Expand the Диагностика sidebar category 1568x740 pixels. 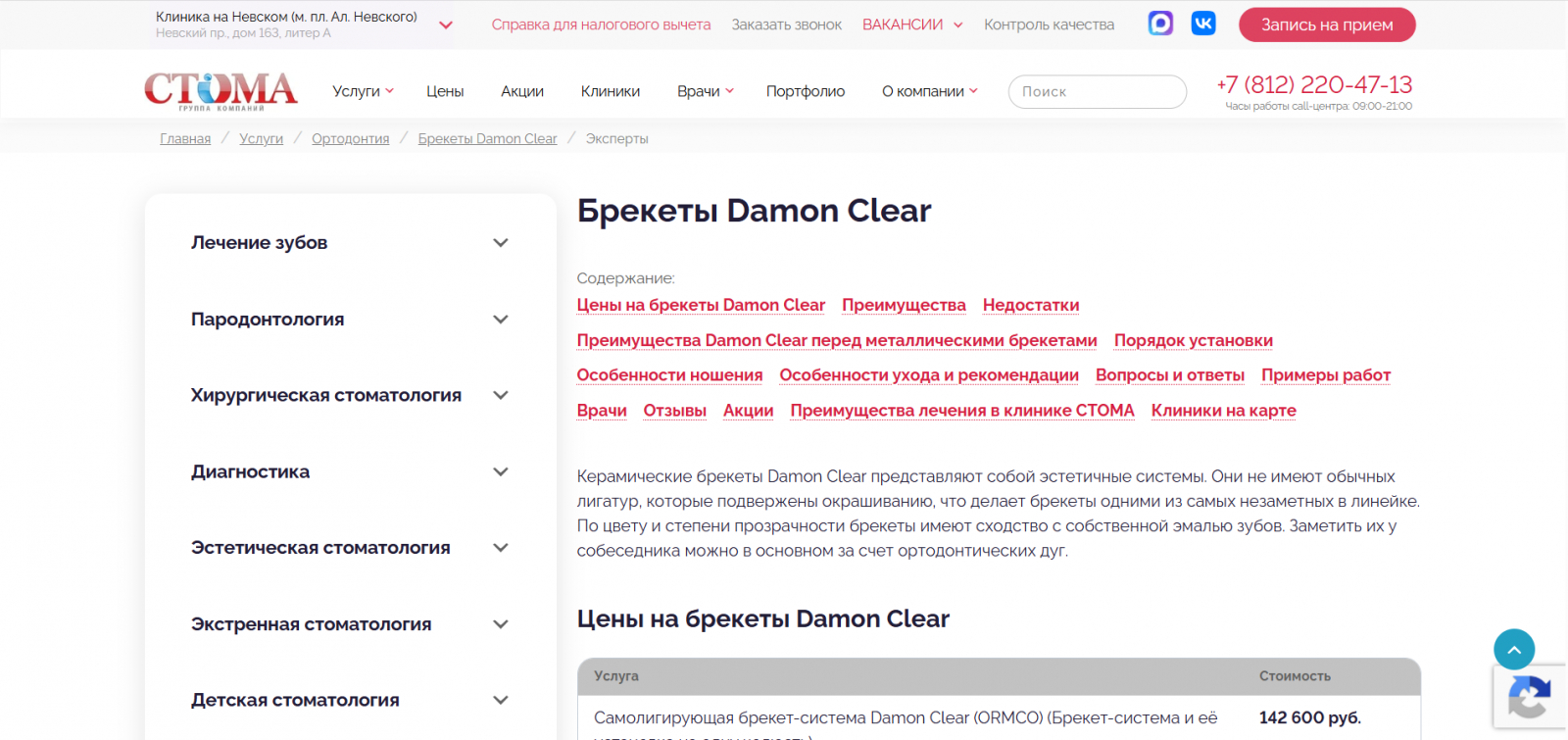coord(501,471)
